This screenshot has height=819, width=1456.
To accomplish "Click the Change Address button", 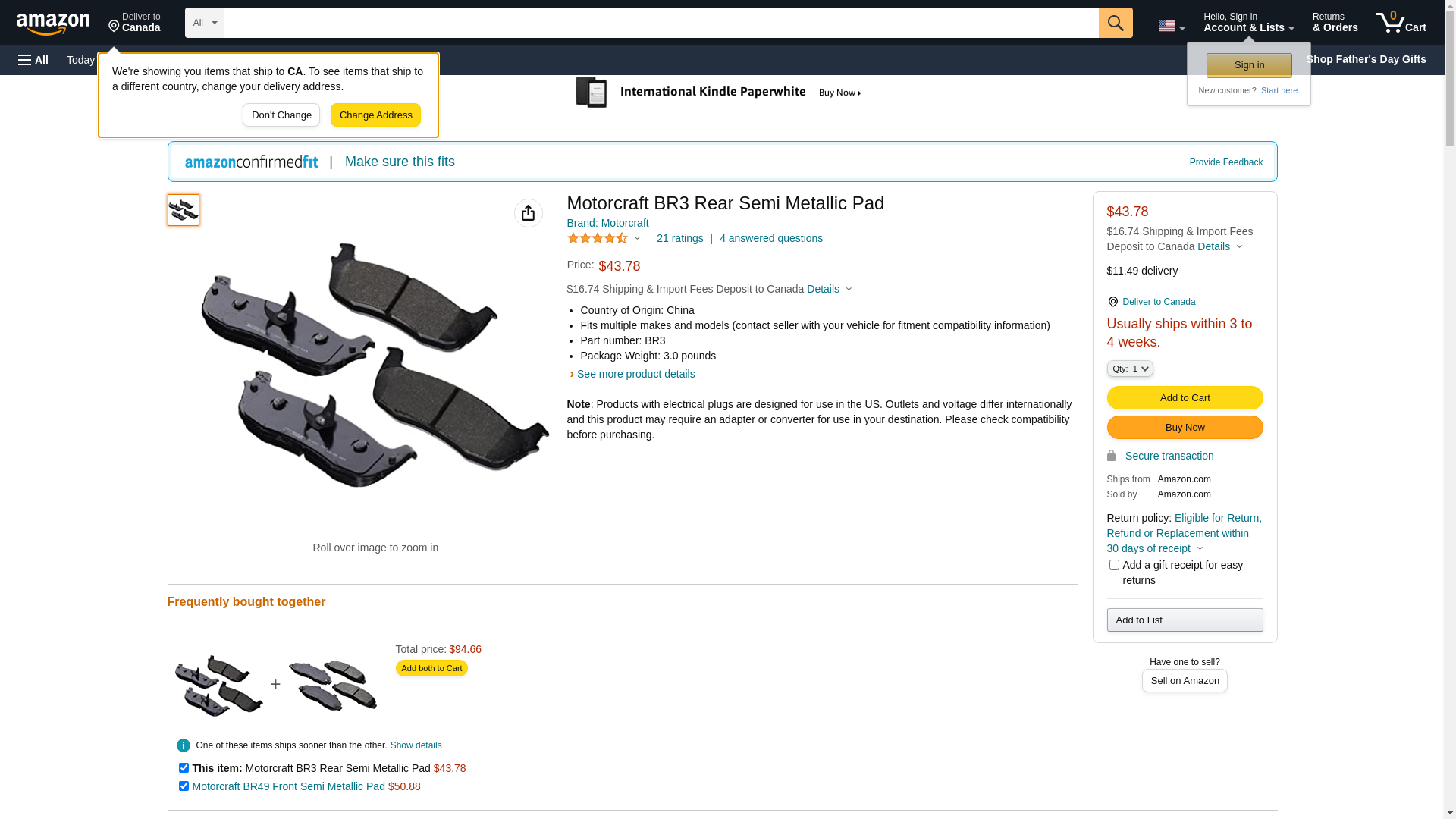I will (375, 115).
